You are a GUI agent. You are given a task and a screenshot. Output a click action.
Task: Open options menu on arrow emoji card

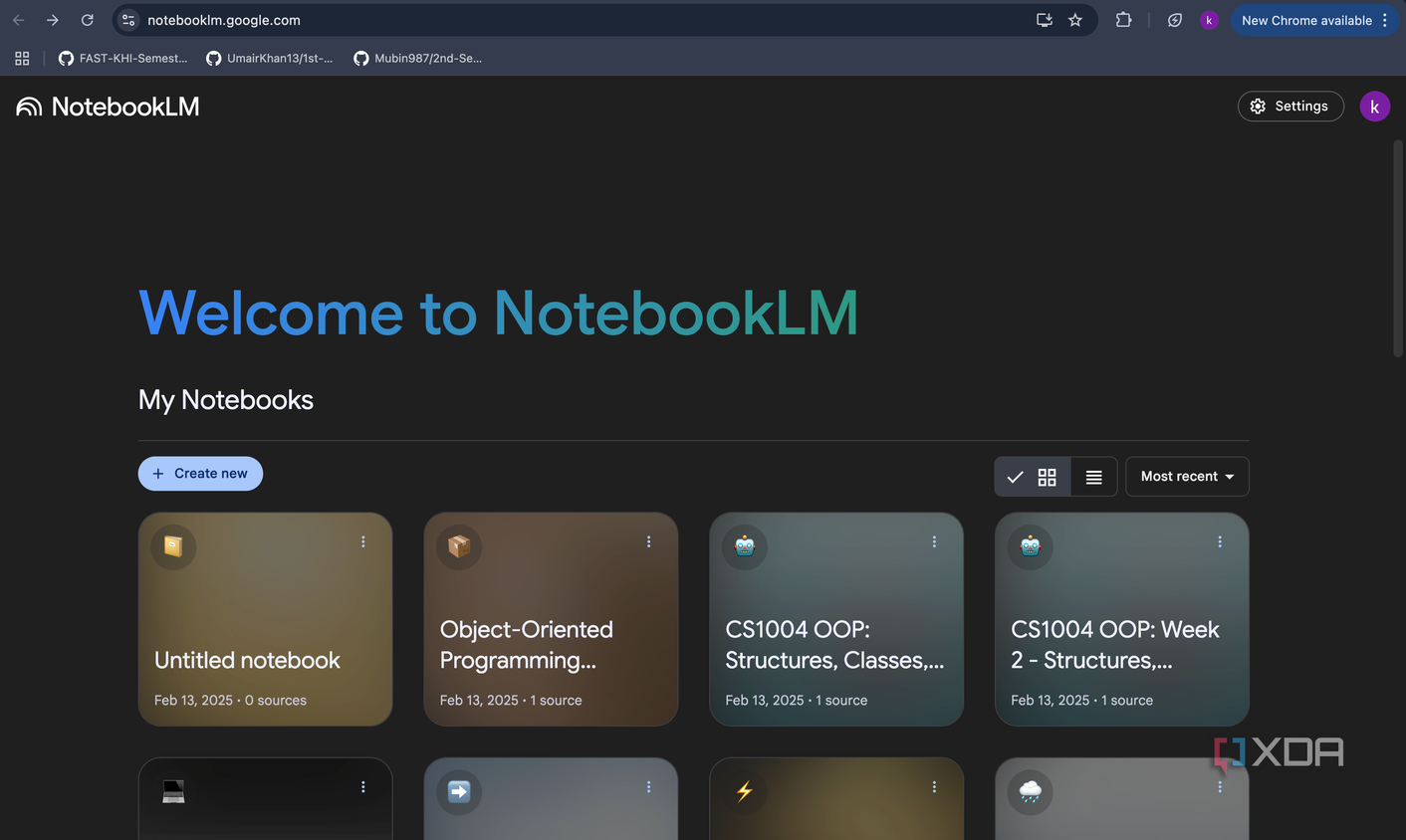point(648,787)
